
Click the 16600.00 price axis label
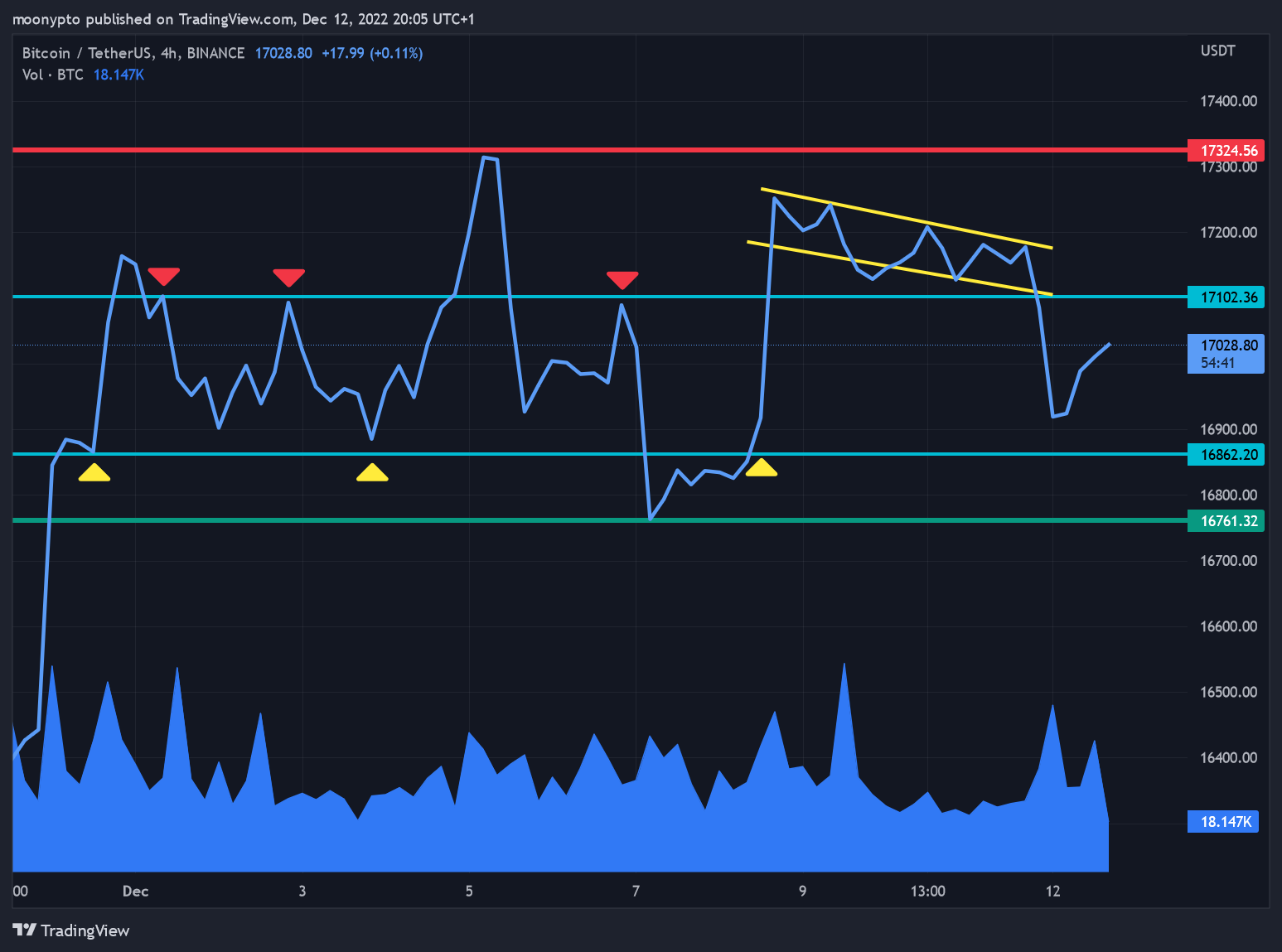coord(1228,626)
